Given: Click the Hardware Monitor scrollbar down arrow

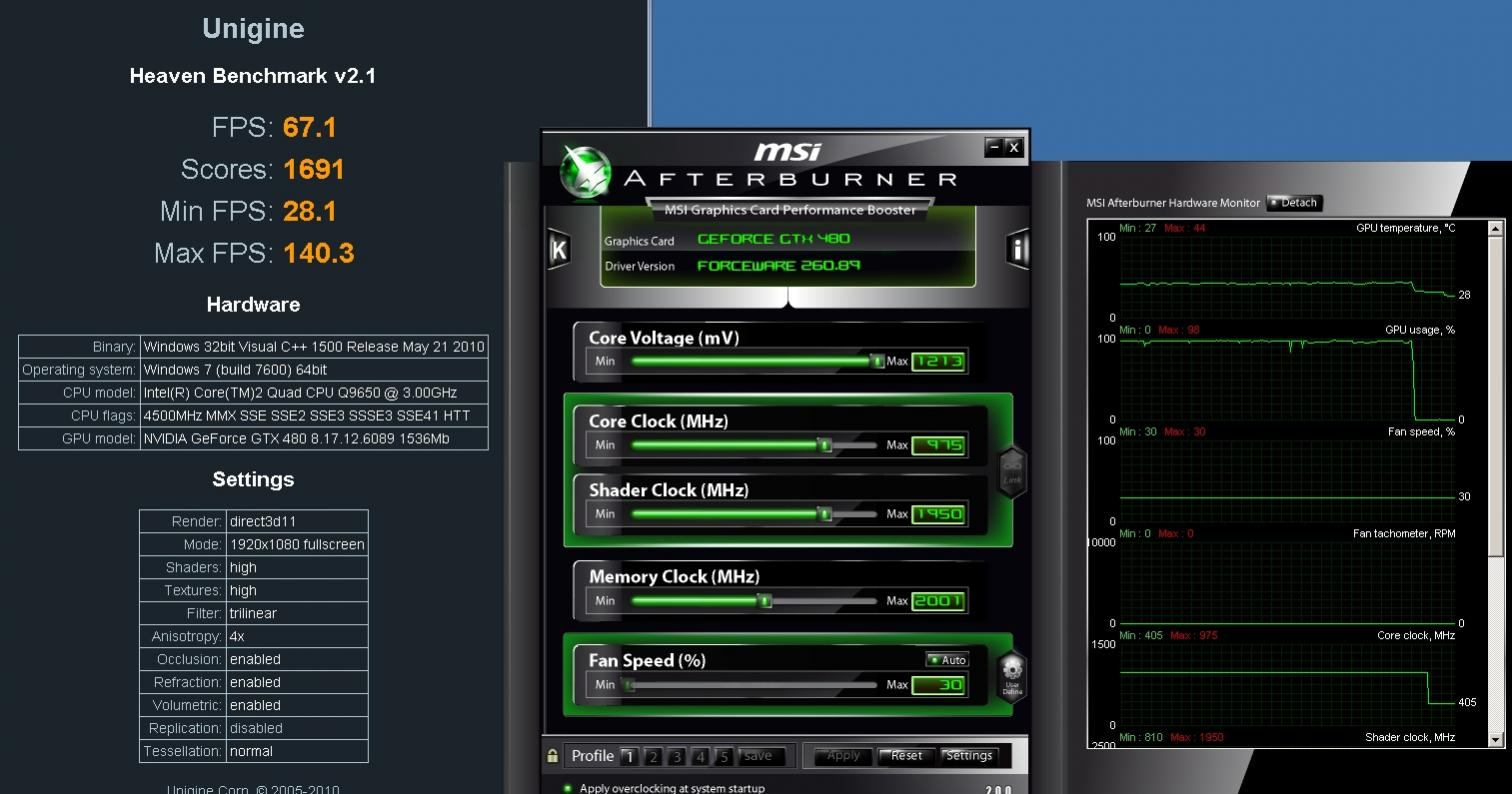Looking at the screenshot, I should [x=1496, y=740].
